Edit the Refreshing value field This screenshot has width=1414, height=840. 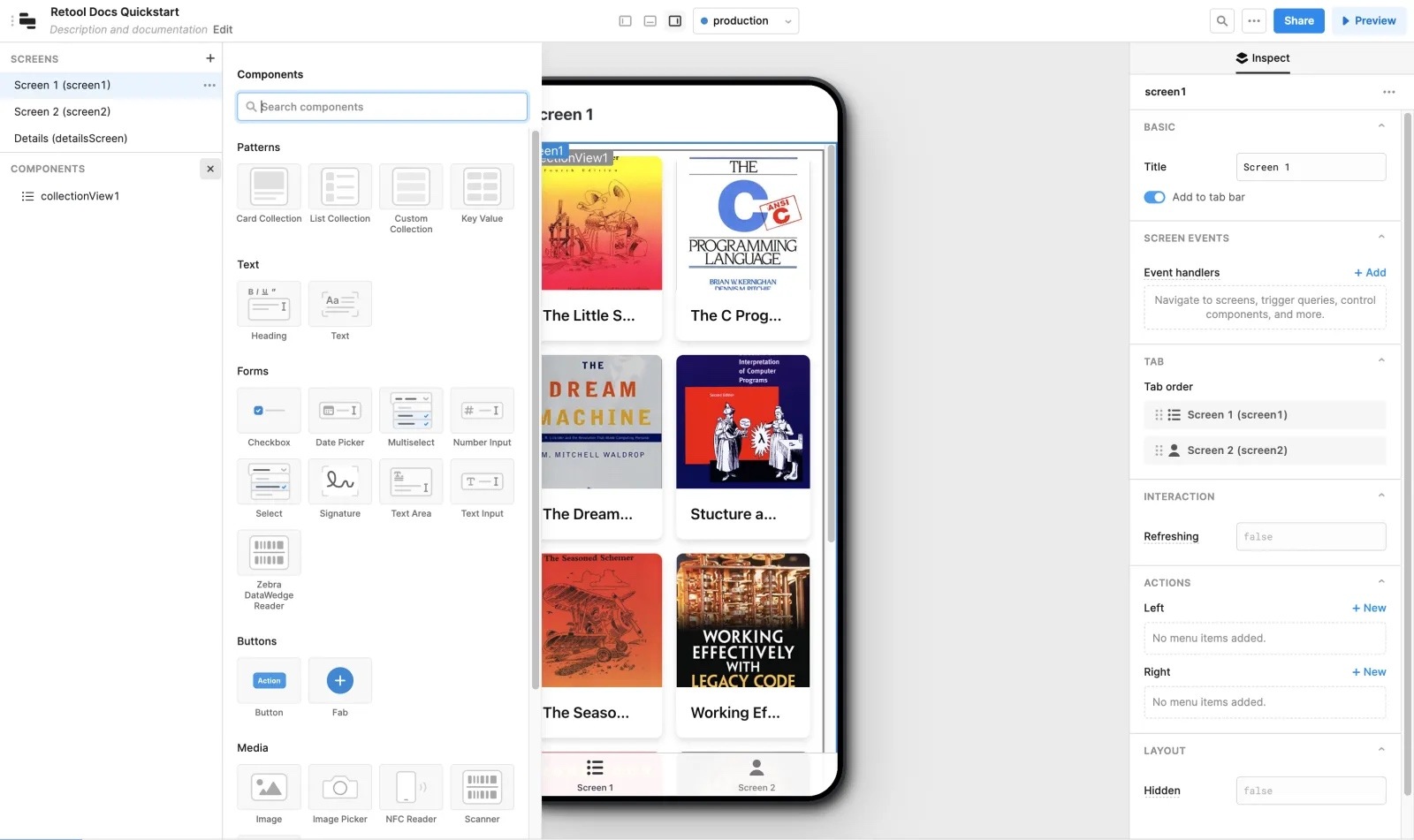tap(1311, 536)
